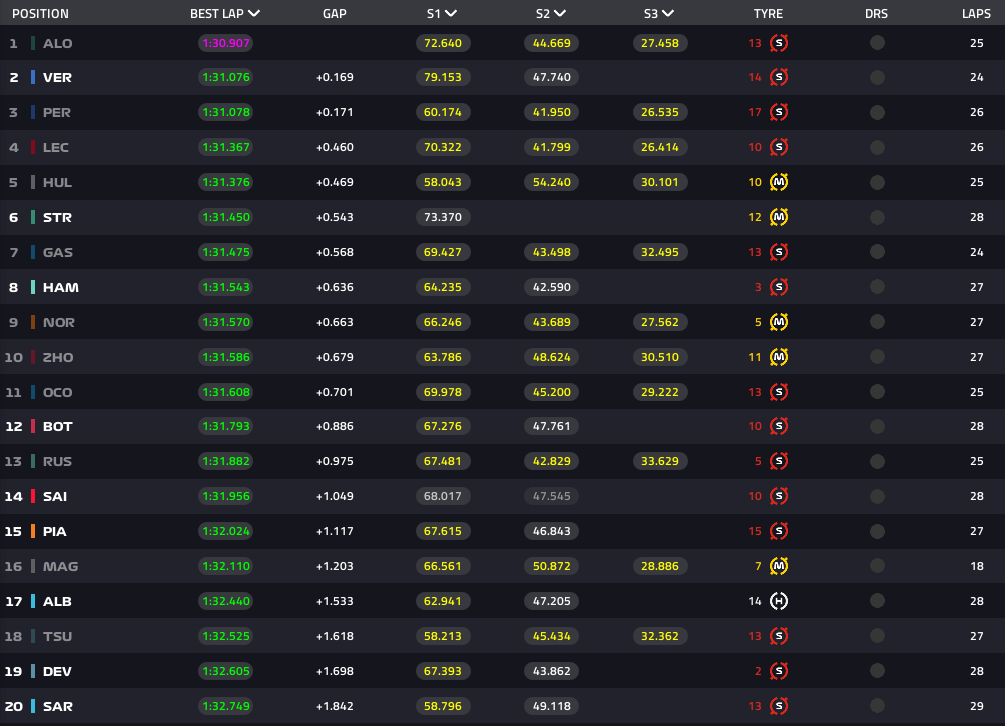Select the medium tyre icon for NOR
Viewport: 1005px width, 726px height.
[778, 322]
